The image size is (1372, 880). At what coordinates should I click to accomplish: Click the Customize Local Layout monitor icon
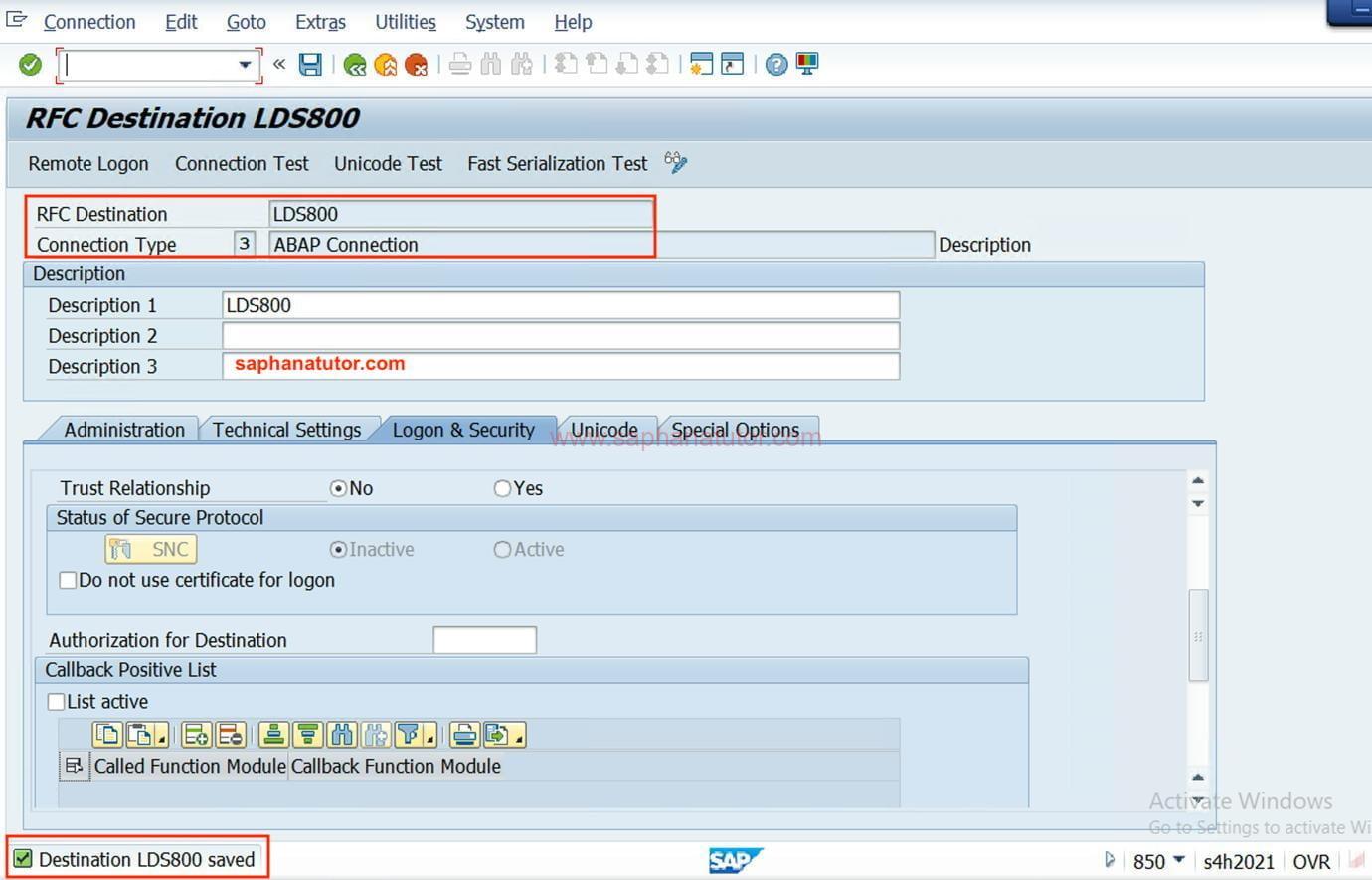click(807, 65)
